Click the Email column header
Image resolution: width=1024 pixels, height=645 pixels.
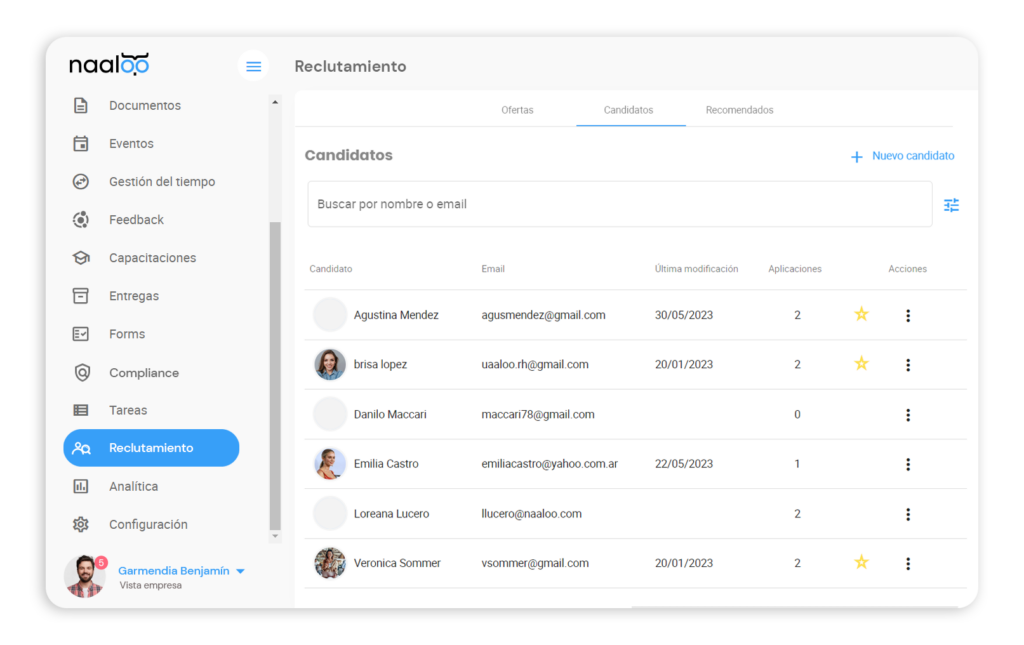coord(493,269)
